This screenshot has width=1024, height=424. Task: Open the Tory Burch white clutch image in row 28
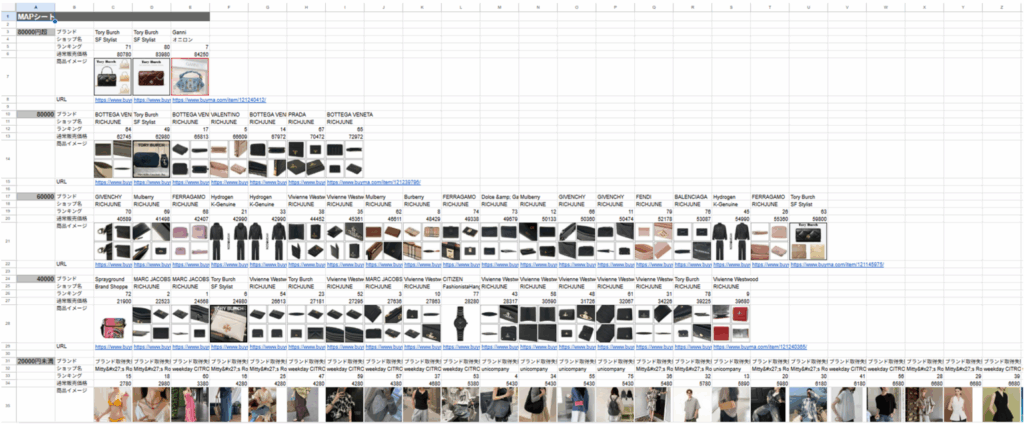coord(229,323)
